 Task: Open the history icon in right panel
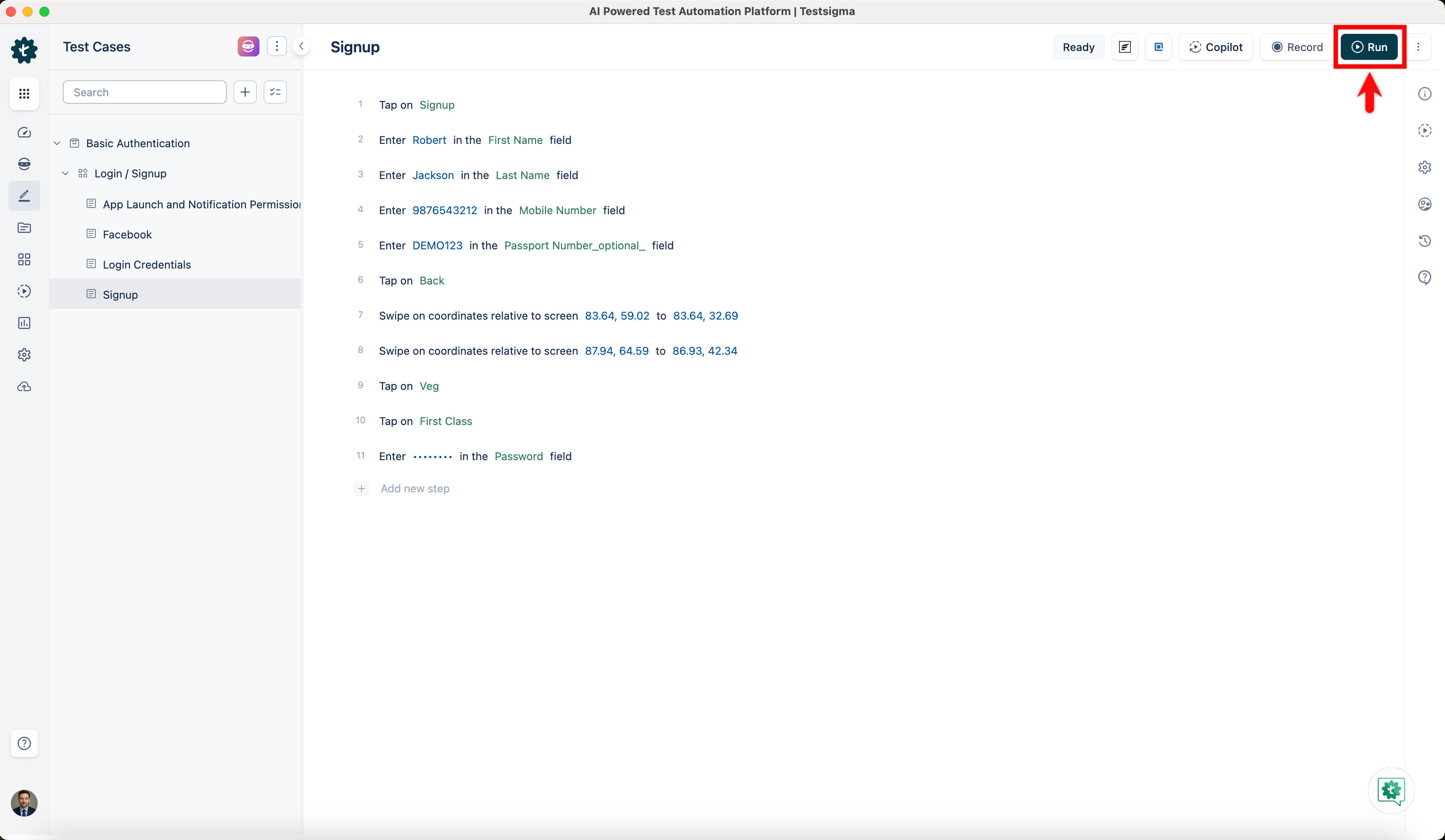(1425, 241)
